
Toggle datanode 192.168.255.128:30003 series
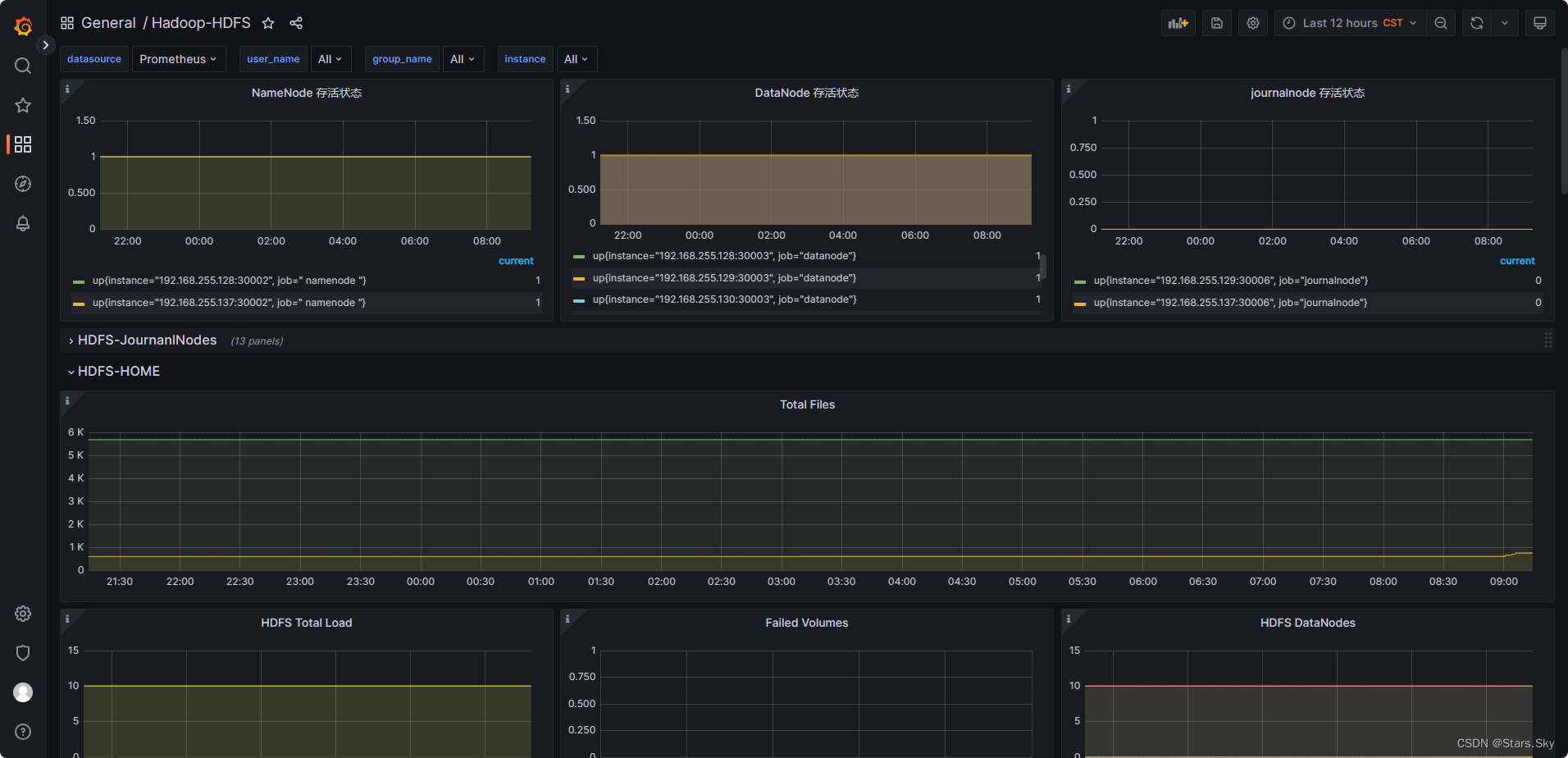pyautogui.click(x=725, y=256)
